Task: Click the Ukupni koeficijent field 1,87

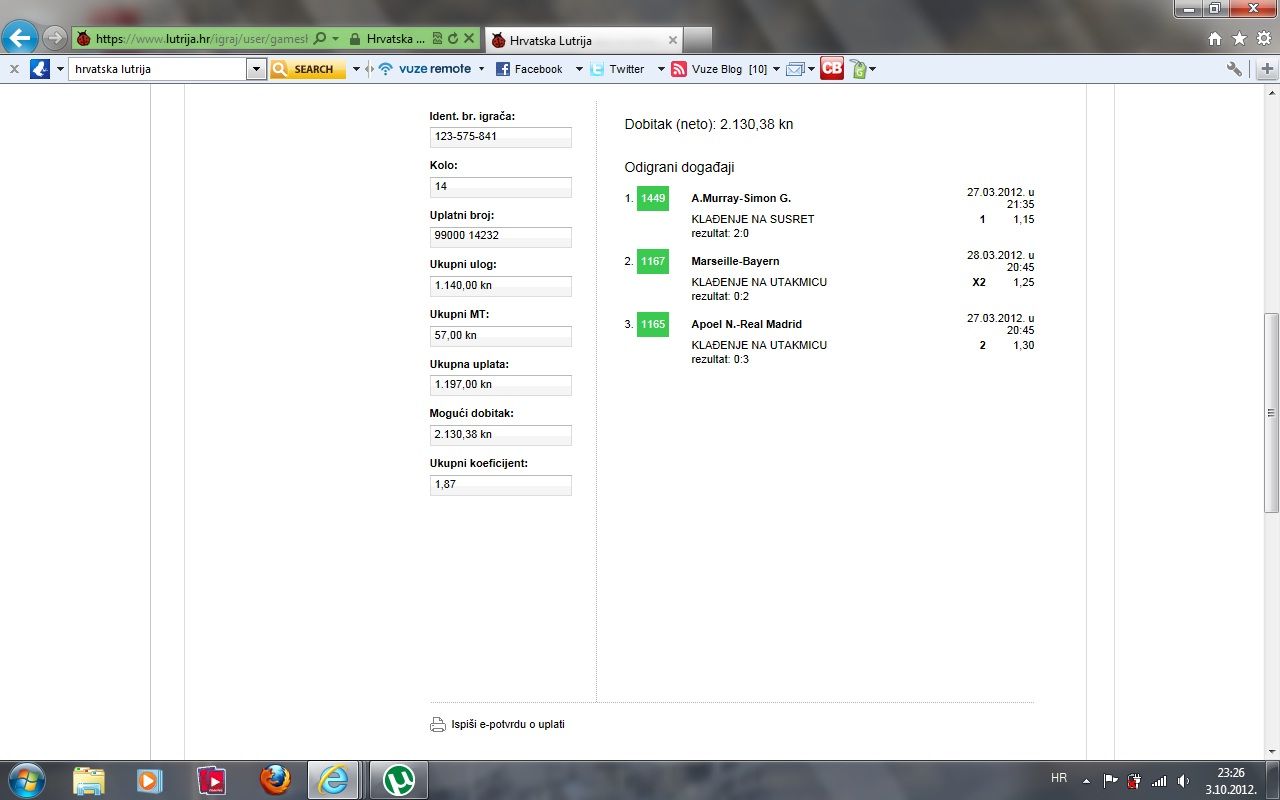Action: [501, 485]
